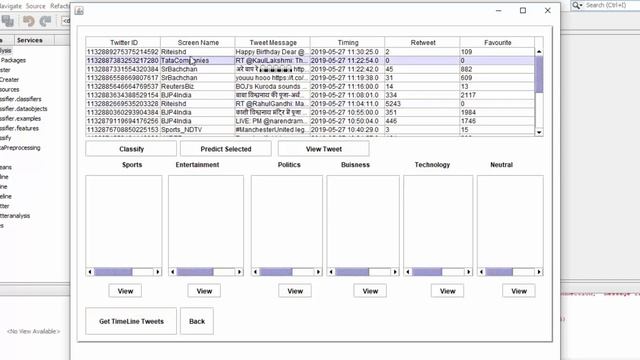640x360 pixels.
Task: Click left scroll arrow of Politics list
Action: pyautogui.click(x=256, y=272)
